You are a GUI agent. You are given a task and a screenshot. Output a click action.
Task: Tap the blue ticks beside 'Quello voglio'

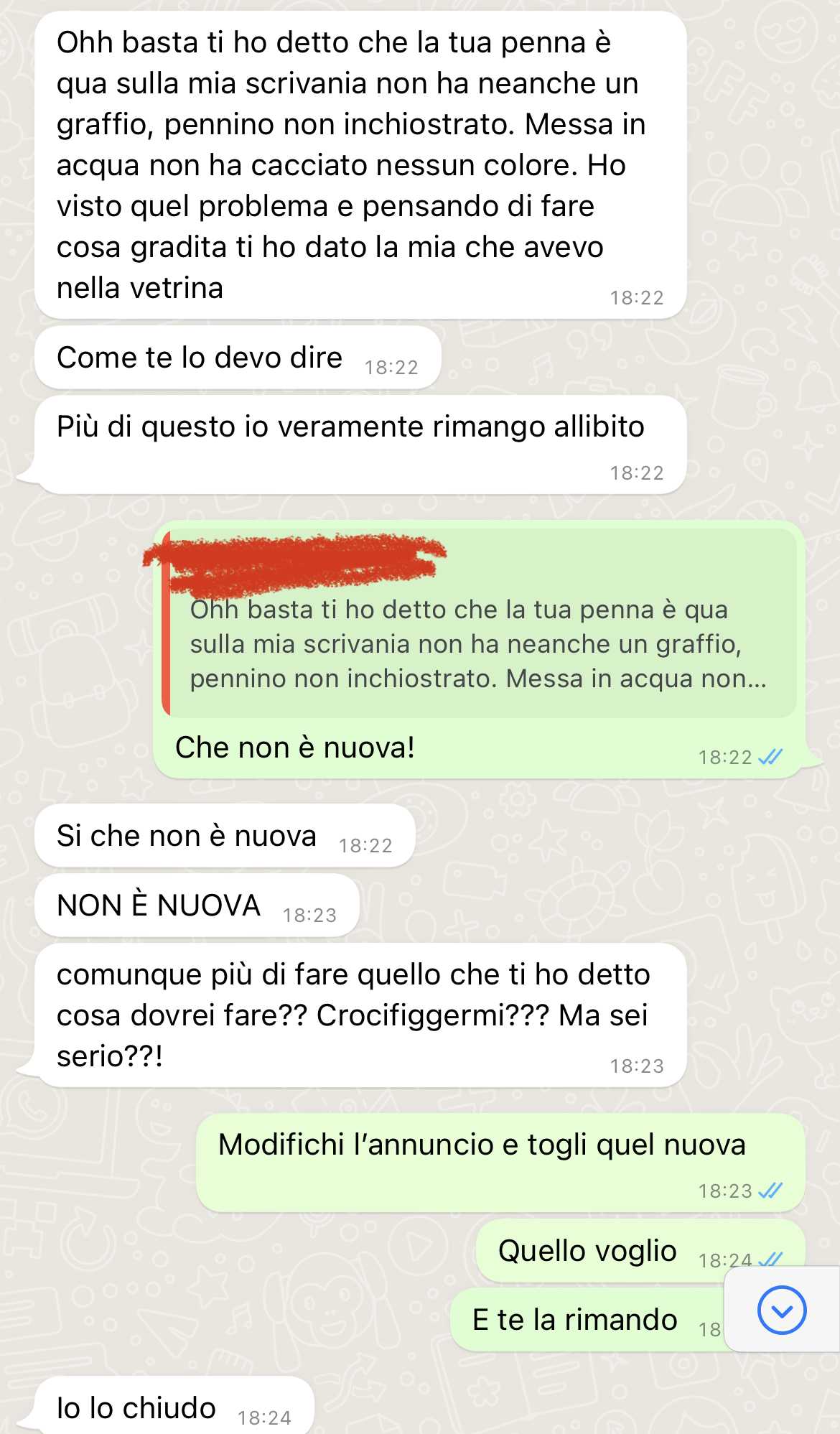coord(770,1259)
